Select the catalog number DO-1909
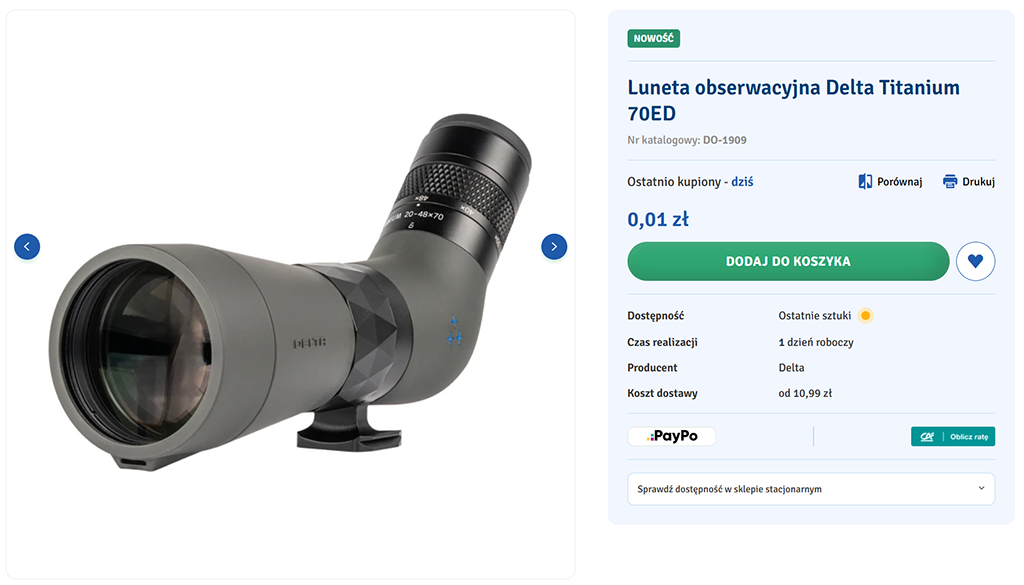The width and height of the screenshot is (1024, 585). click(724, 140)
